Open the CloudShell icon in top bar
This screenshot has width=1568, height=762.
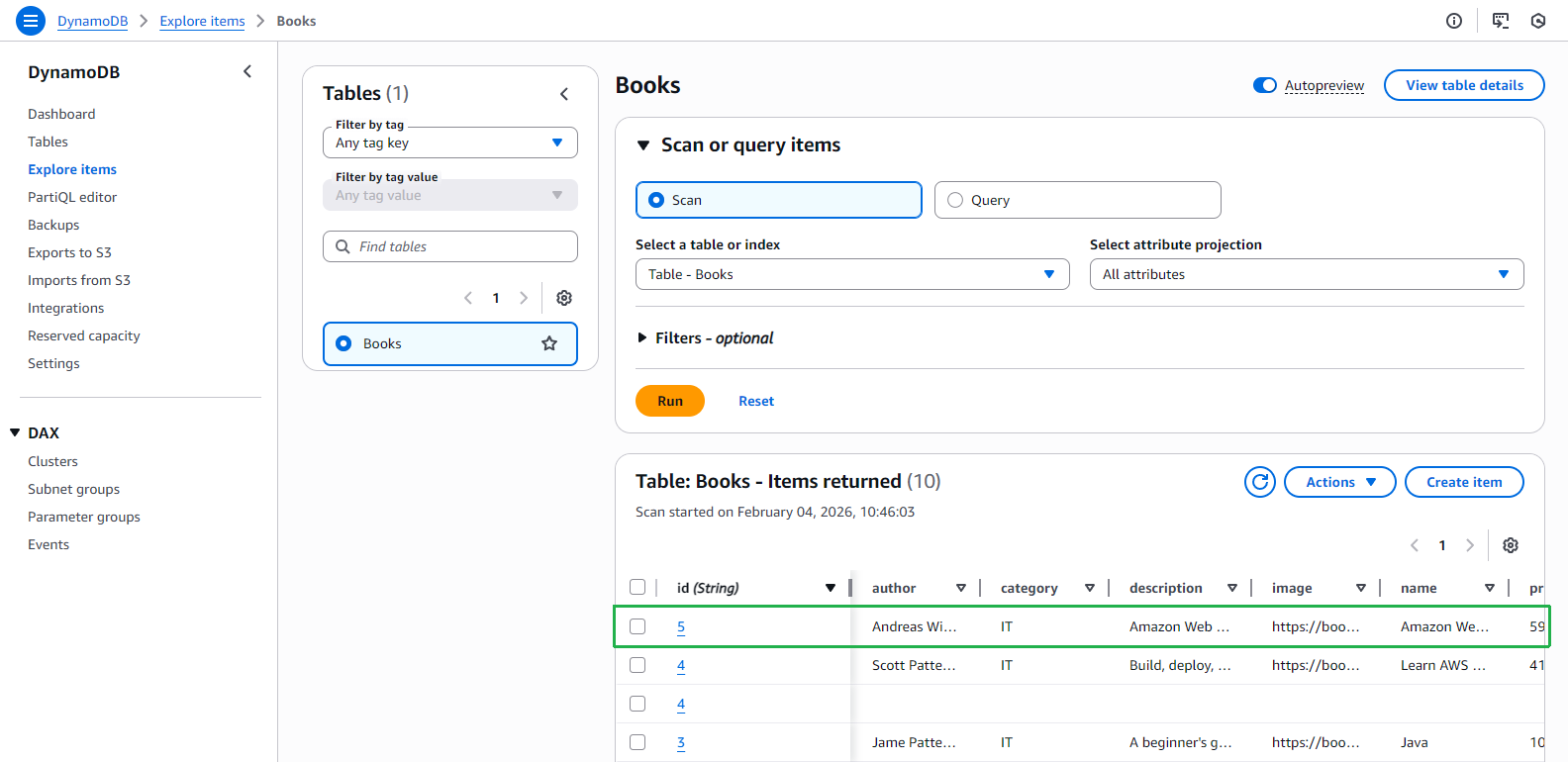pyautogui.click(x=1501, y=21)
